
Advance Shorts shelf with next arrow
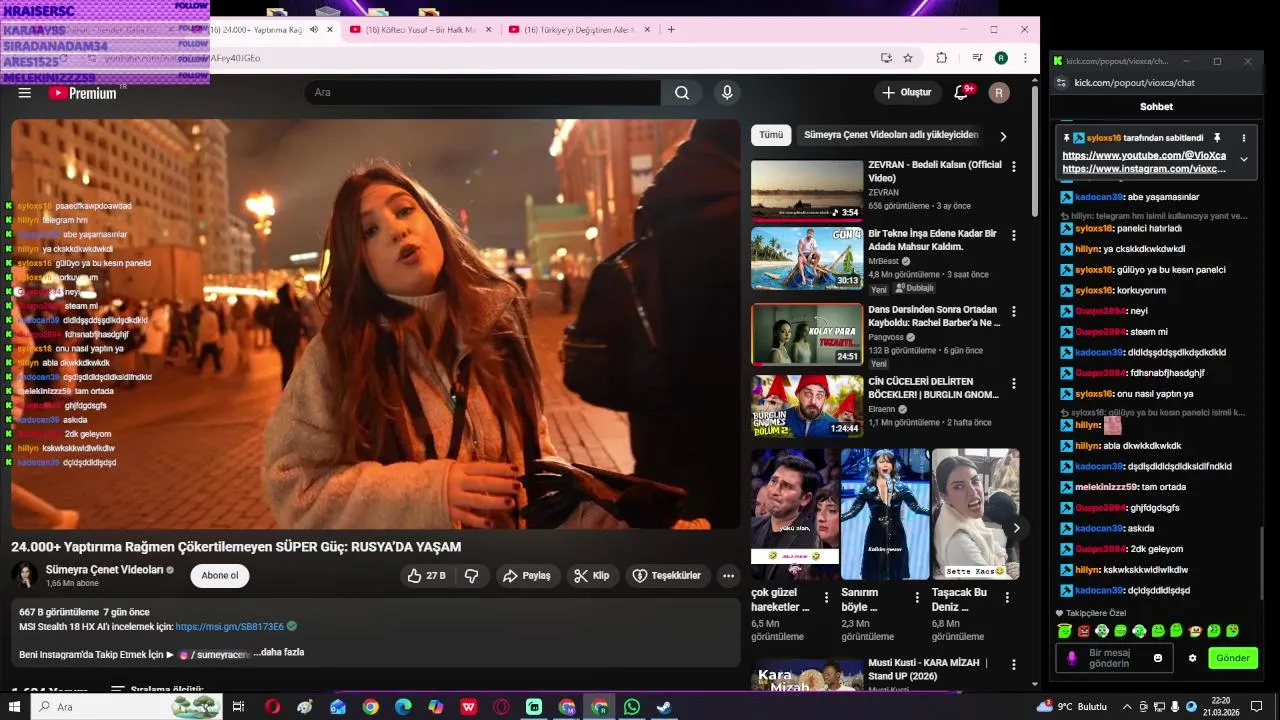tap(1016, 528)
